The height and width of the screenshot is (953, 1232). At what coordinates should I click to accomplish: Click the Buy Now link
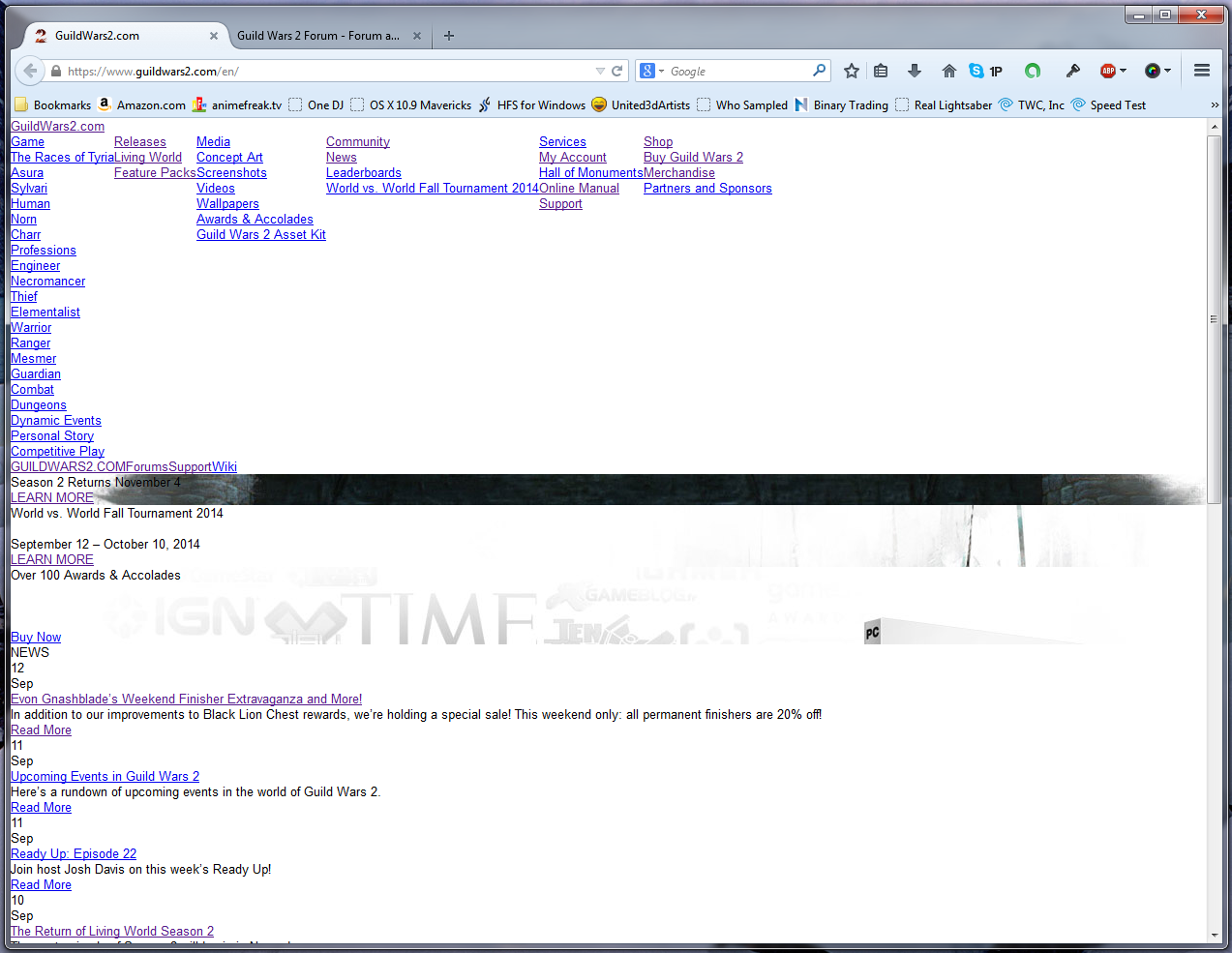[x=36, y=638]
